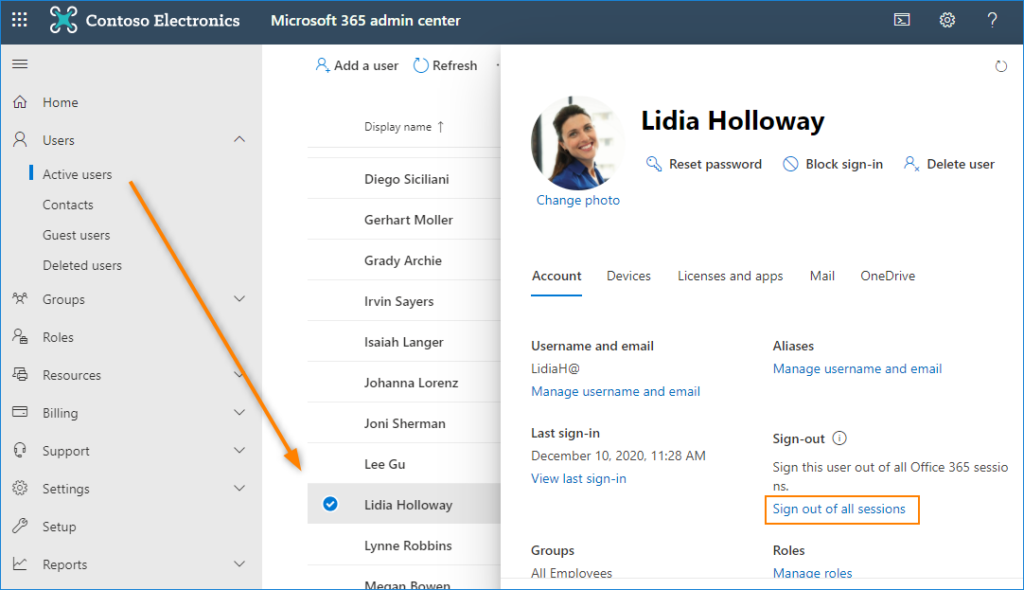This screenshot has width=1024, height=590.
Task: Click the Block sign-in circle icon
Action: pyautogui.click(x=790, y=164)
